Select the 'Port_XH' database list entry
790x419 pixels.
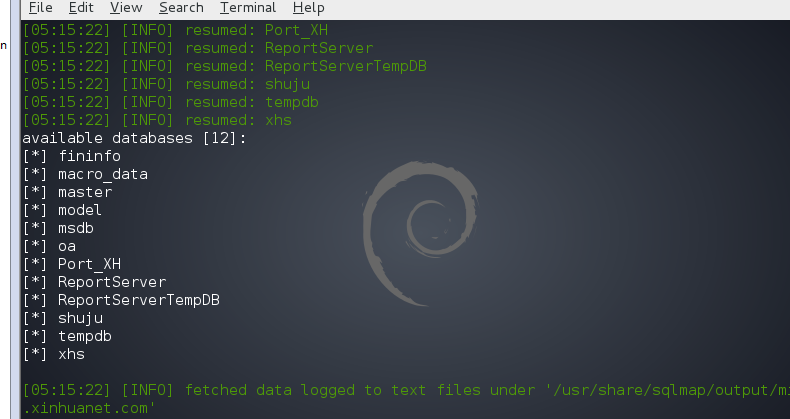point(72,264)
